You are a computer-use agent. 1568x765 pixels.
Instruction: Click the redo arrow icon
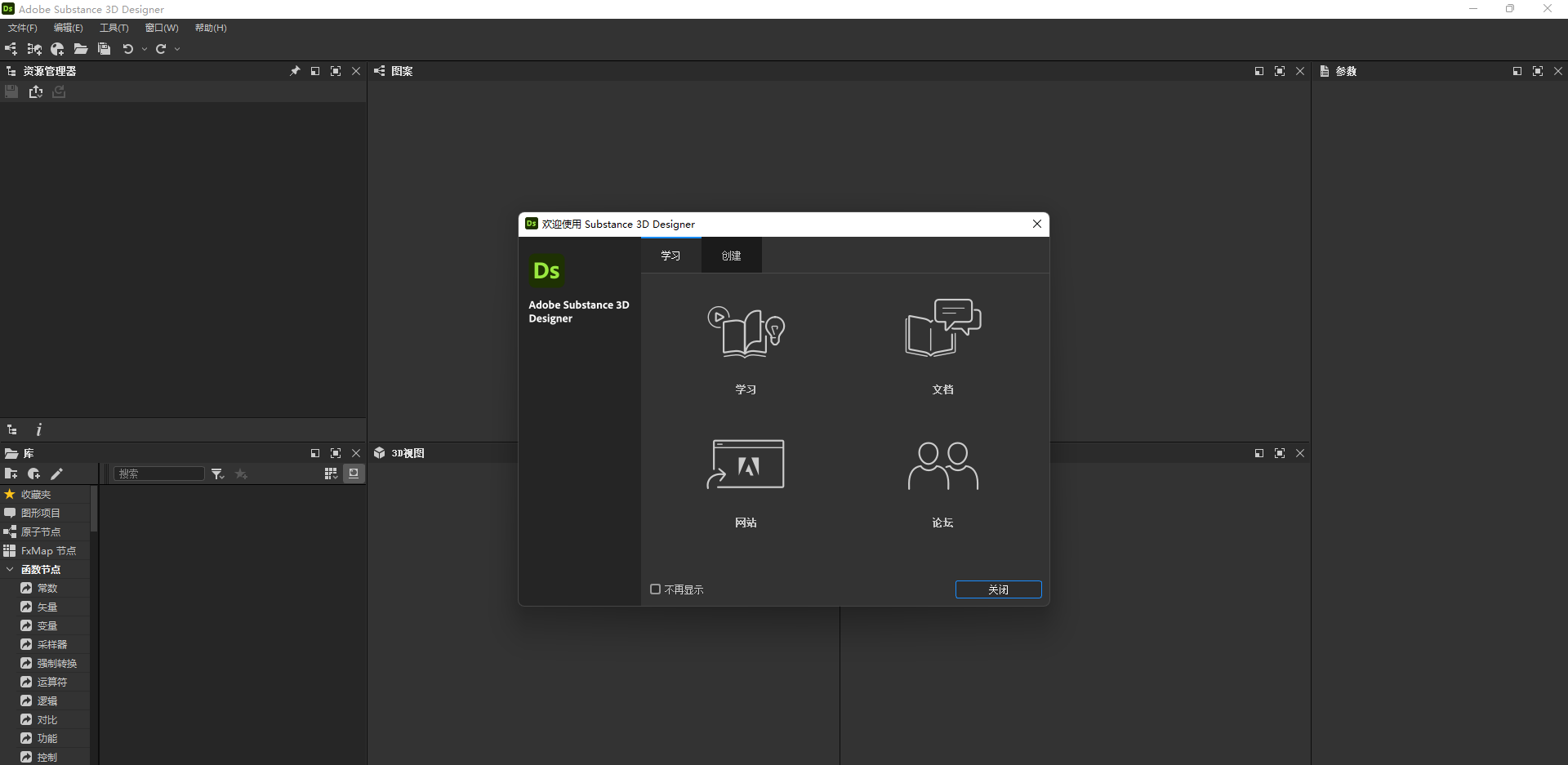[x=161, y=49]
